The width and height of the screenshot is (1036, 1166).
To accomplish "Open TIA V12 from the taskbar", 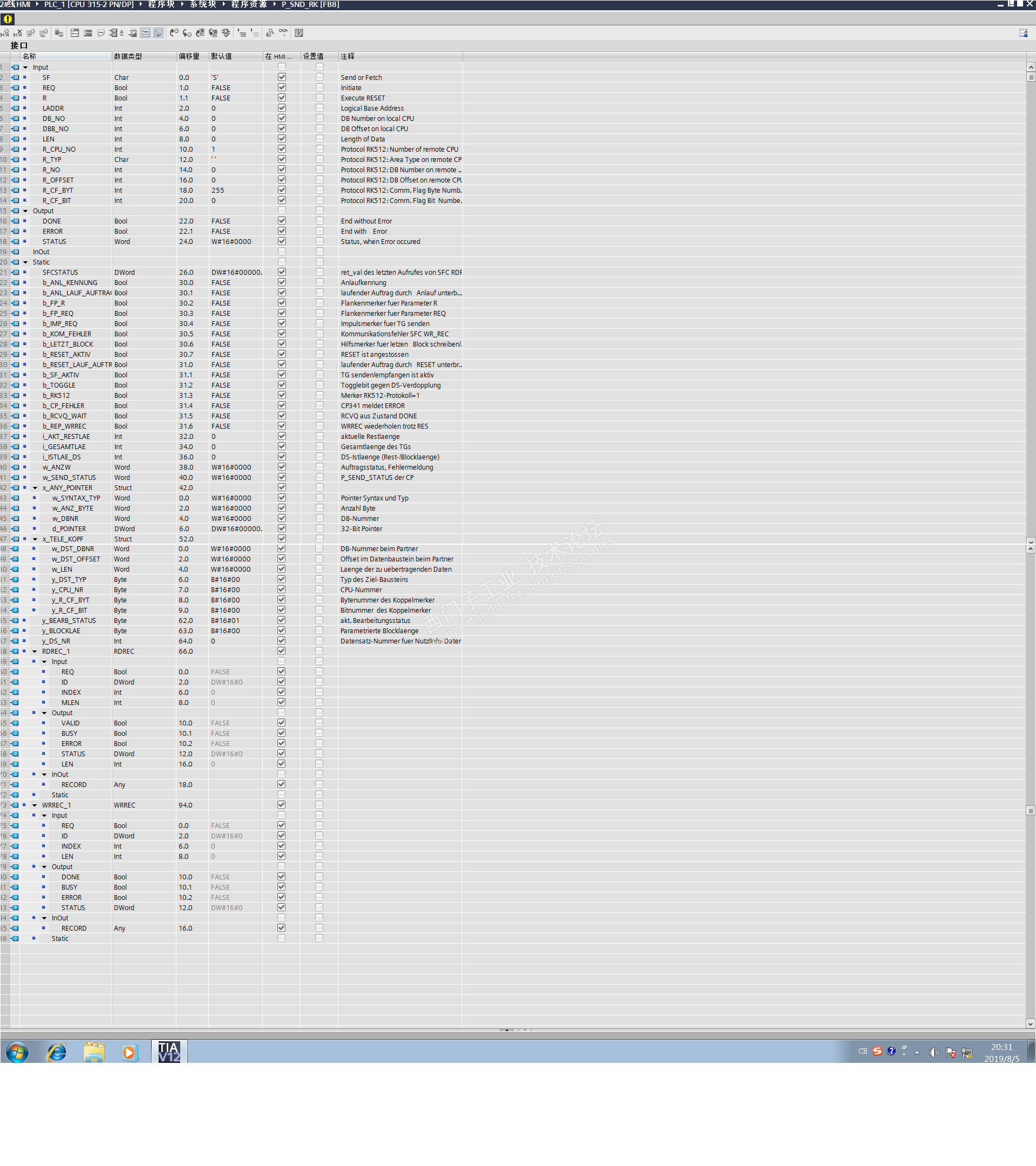I will [x=169, y=1052].
